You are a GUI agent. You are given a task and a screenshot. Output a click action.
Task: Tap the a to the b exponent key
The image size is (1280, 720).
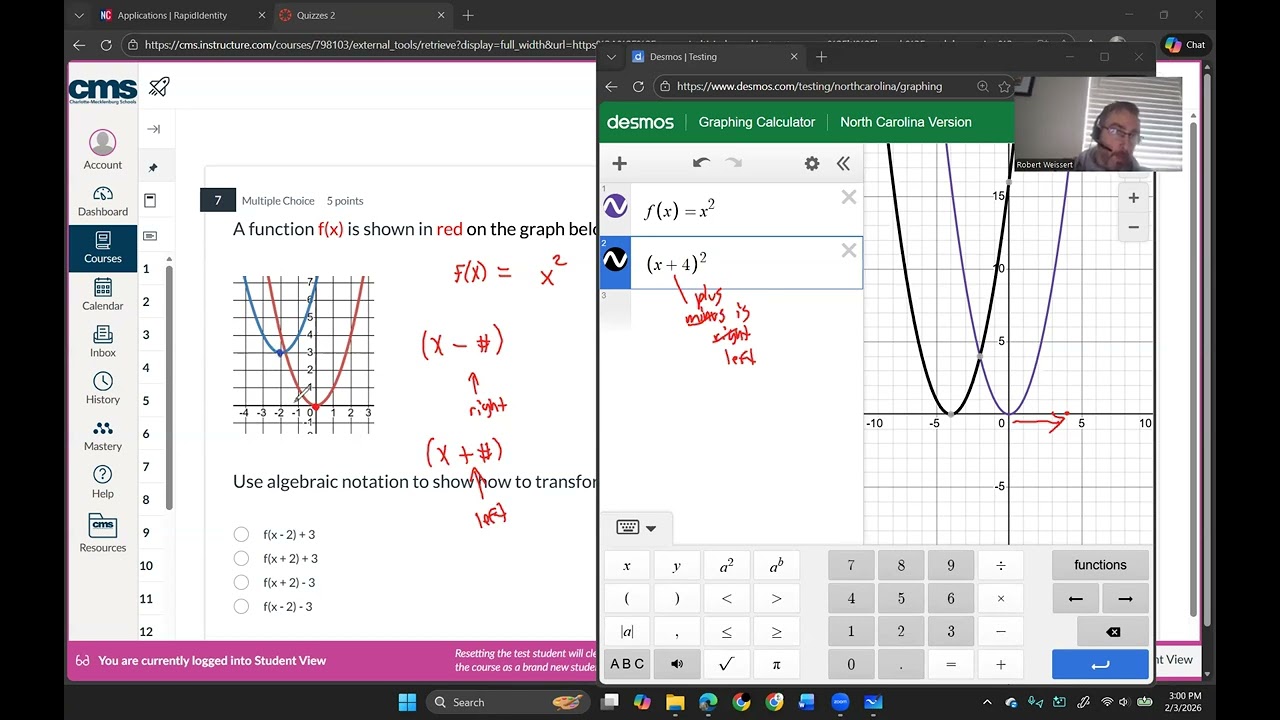click(777, 566)
